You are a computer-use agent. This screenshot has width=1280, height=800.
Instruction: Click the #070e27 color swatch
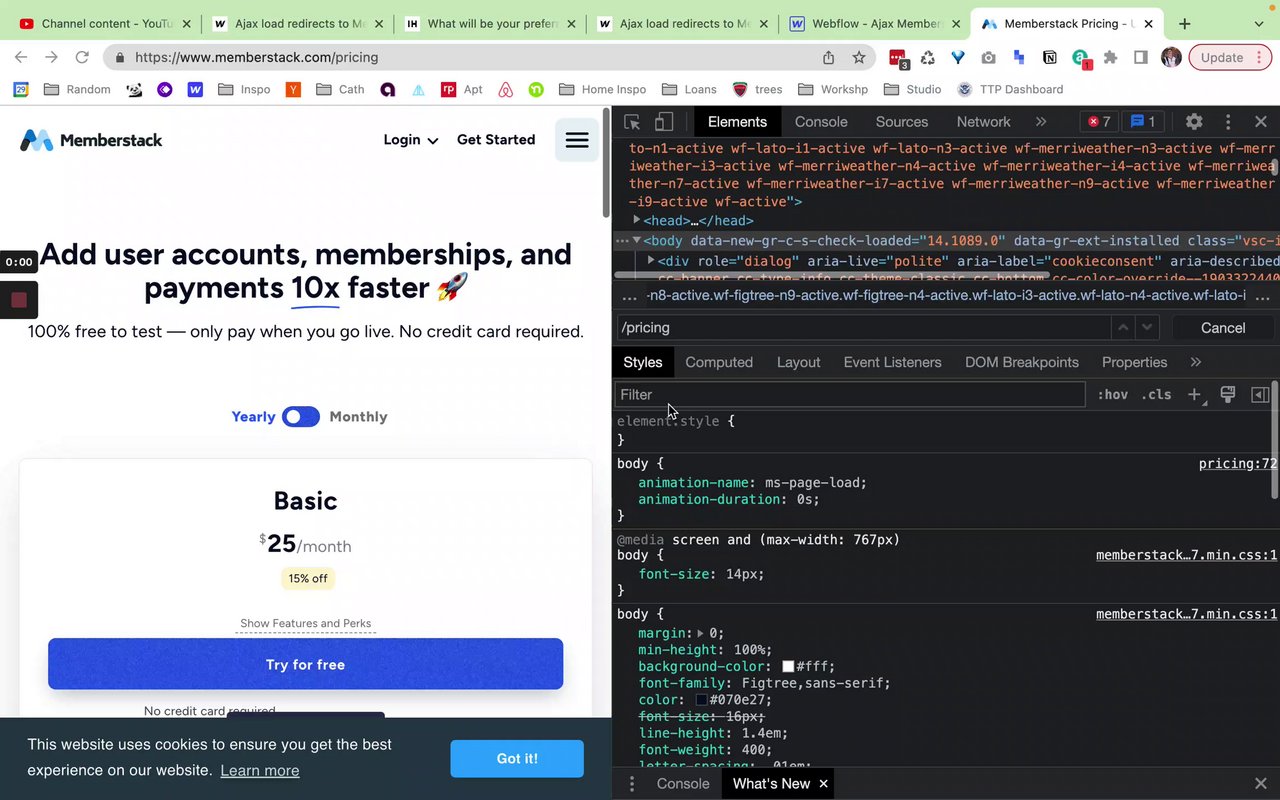[x=702, y=700]
